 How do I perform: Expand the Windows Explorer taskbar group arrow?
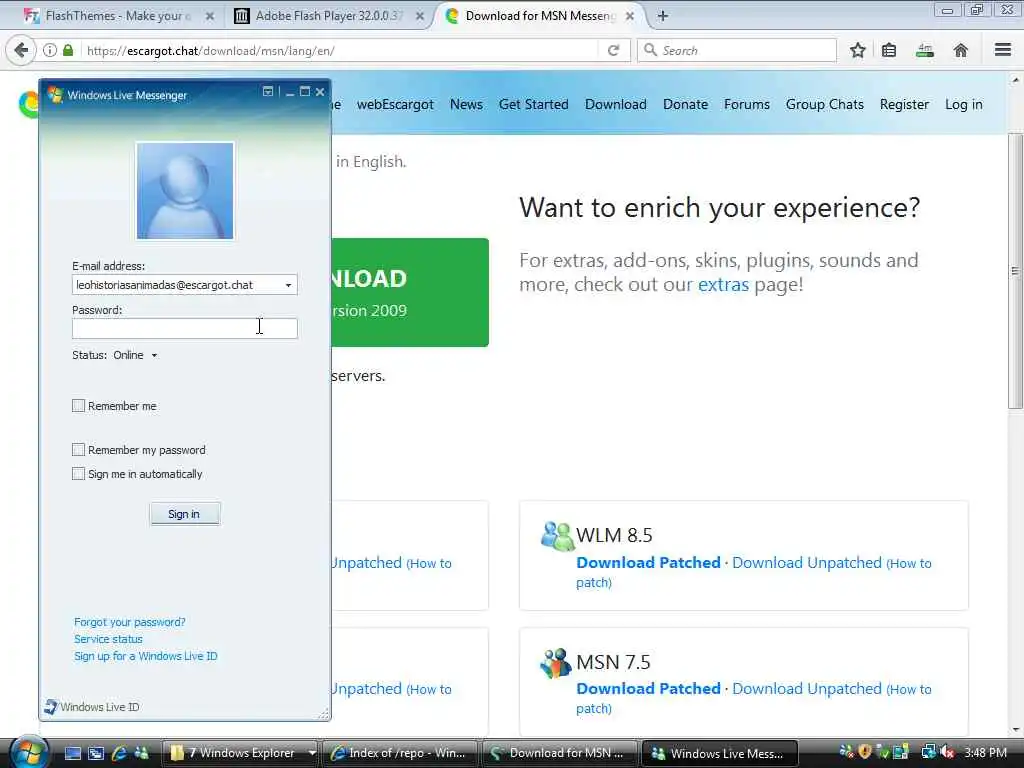point(312,753)
